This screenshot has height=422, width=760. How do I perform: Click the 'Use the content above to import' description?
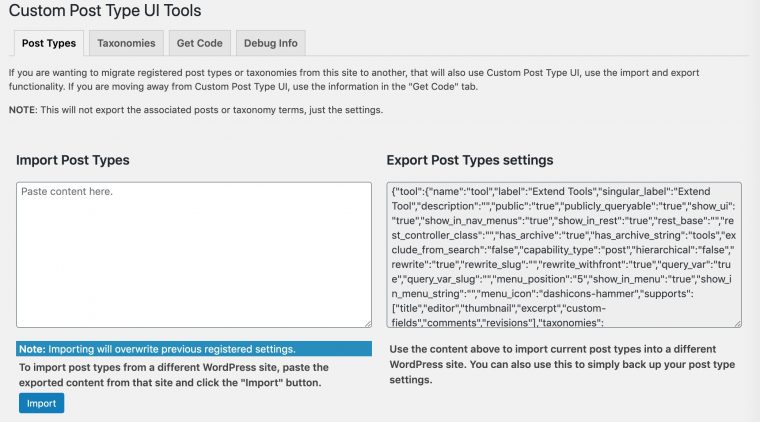[562, 364]
